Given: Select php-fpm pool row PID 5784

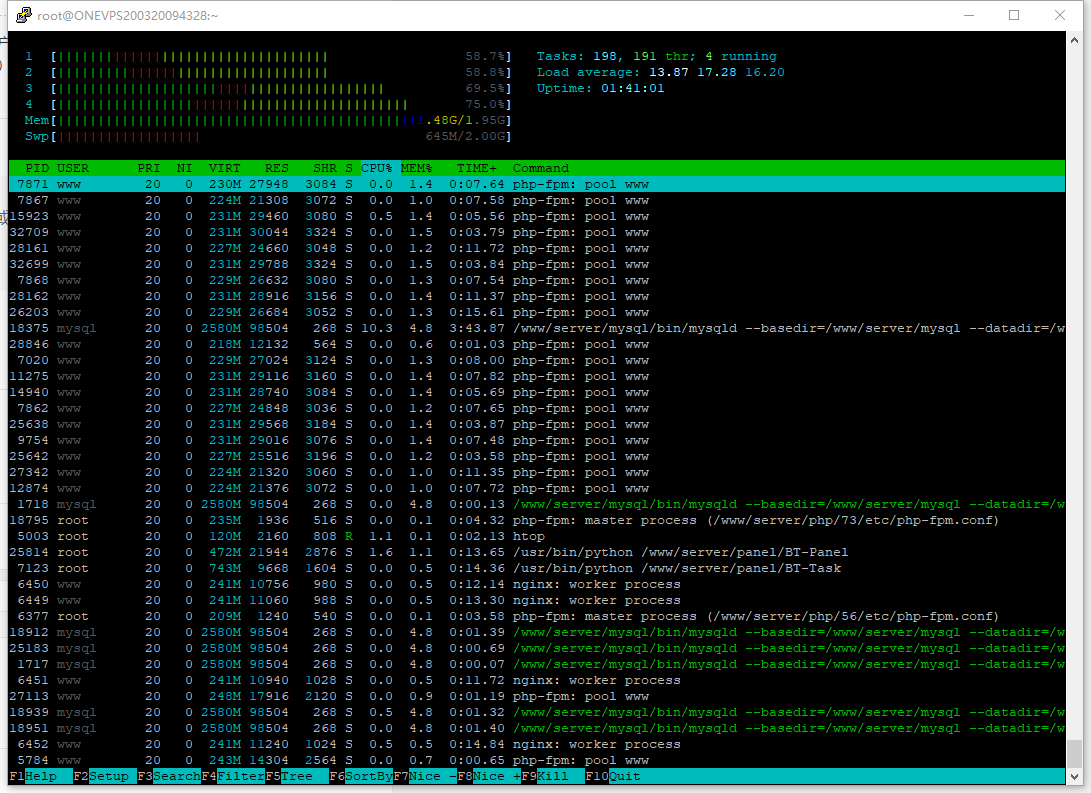Looking at the screenshot, I should [x=536, y=760].
